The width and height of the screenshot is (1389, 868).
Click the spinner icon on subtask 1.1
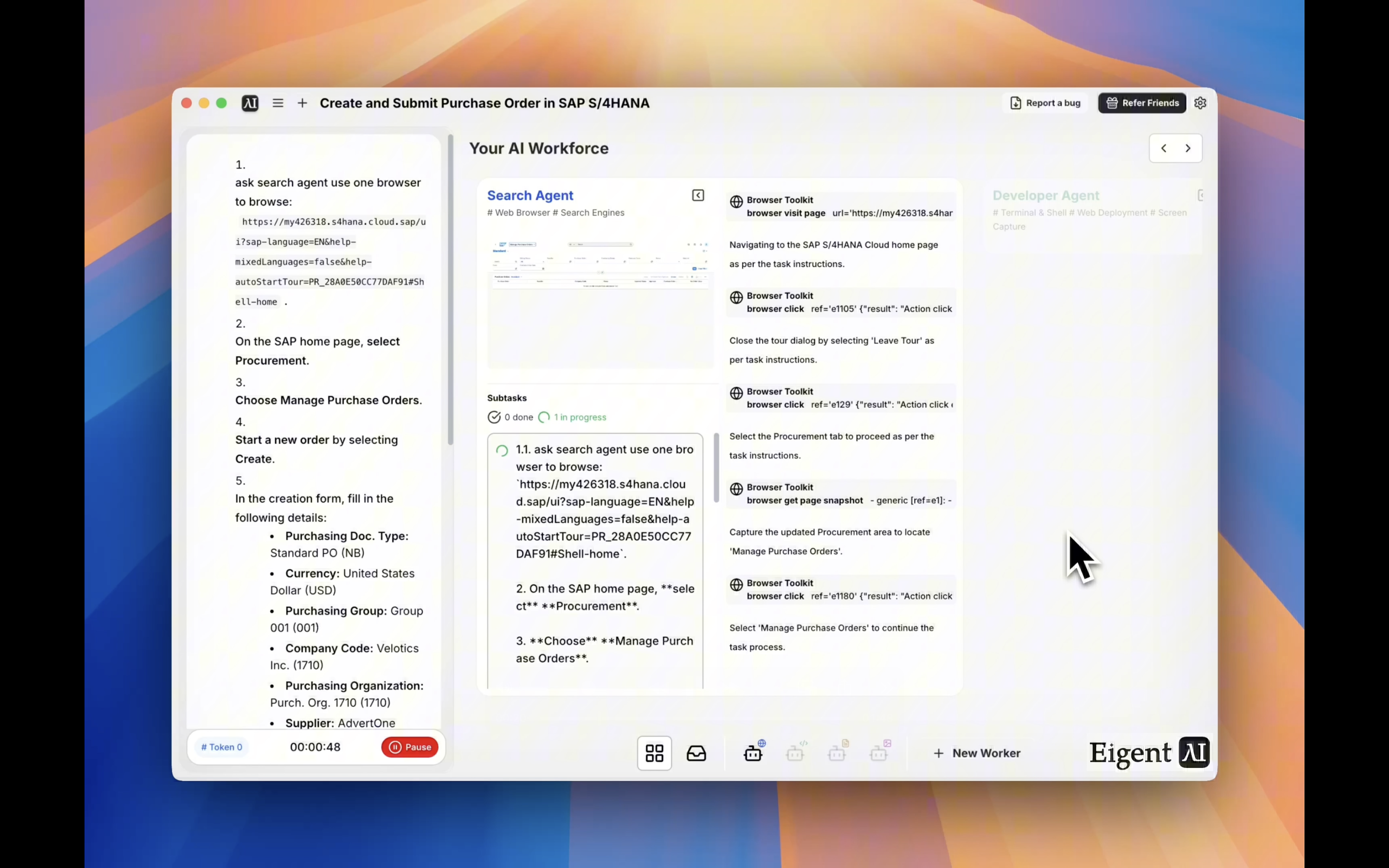coord(502,451)
